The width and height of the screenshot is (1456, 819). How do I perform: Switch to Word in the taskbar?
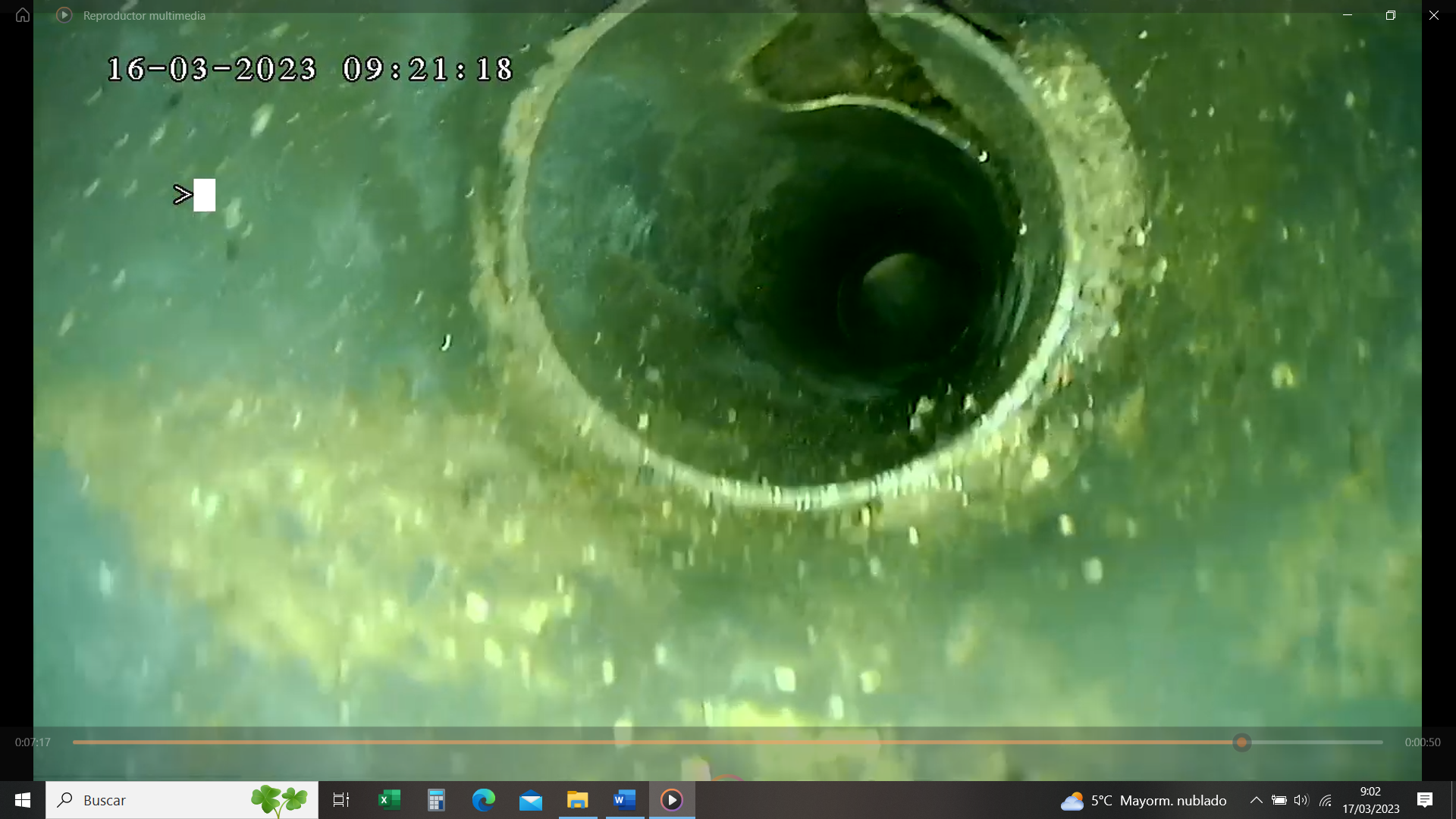(x=625, y=800)
